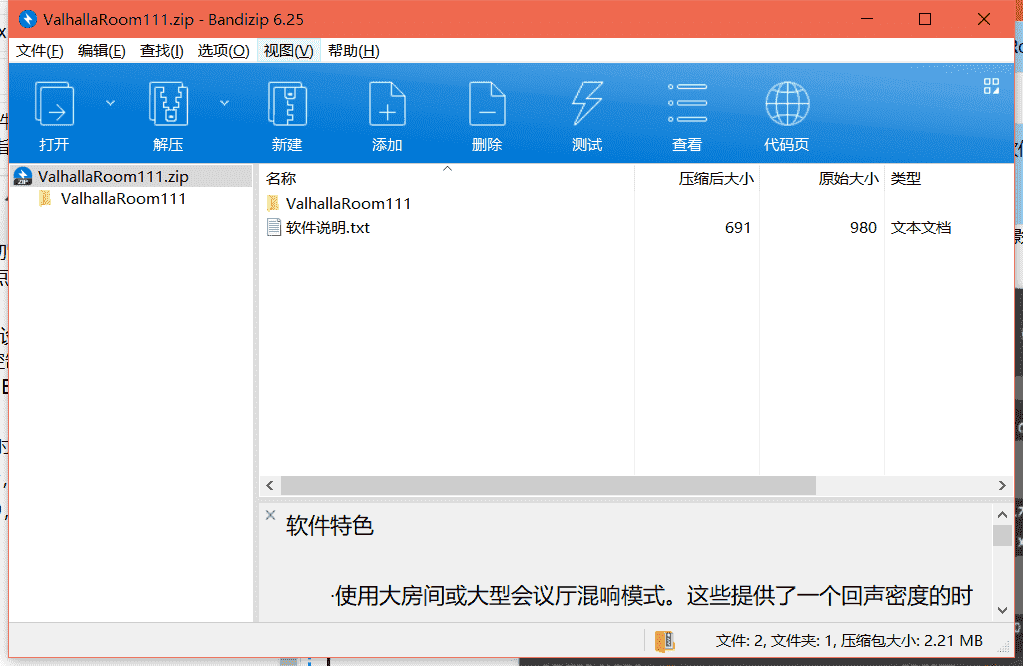Click the preview pane scroll down arrow
The image size is (1023, 666).
pyautogui.click(x=1002, y=611)
